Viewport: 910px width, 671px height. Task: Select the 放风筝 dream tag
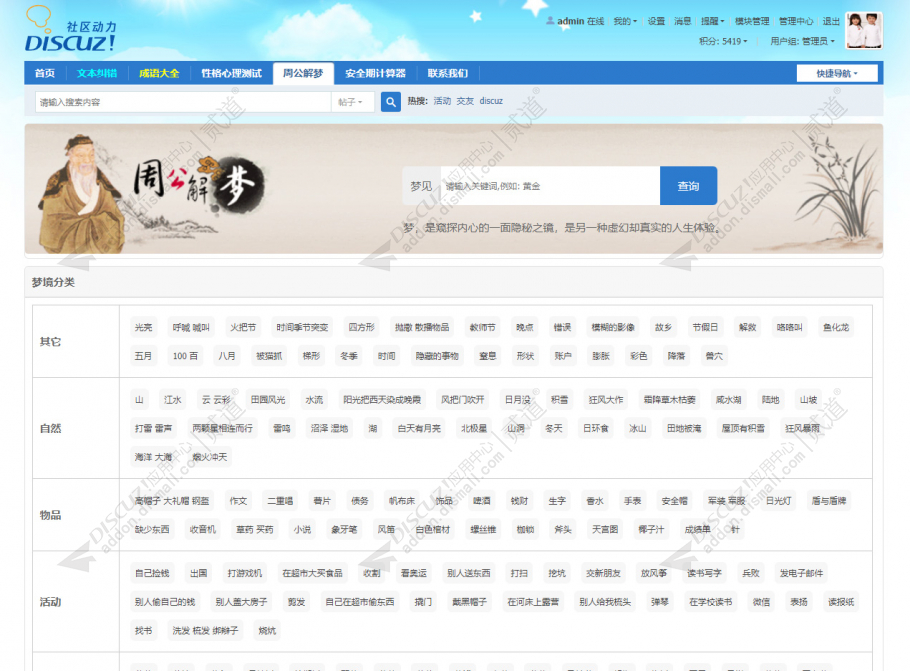654,573
